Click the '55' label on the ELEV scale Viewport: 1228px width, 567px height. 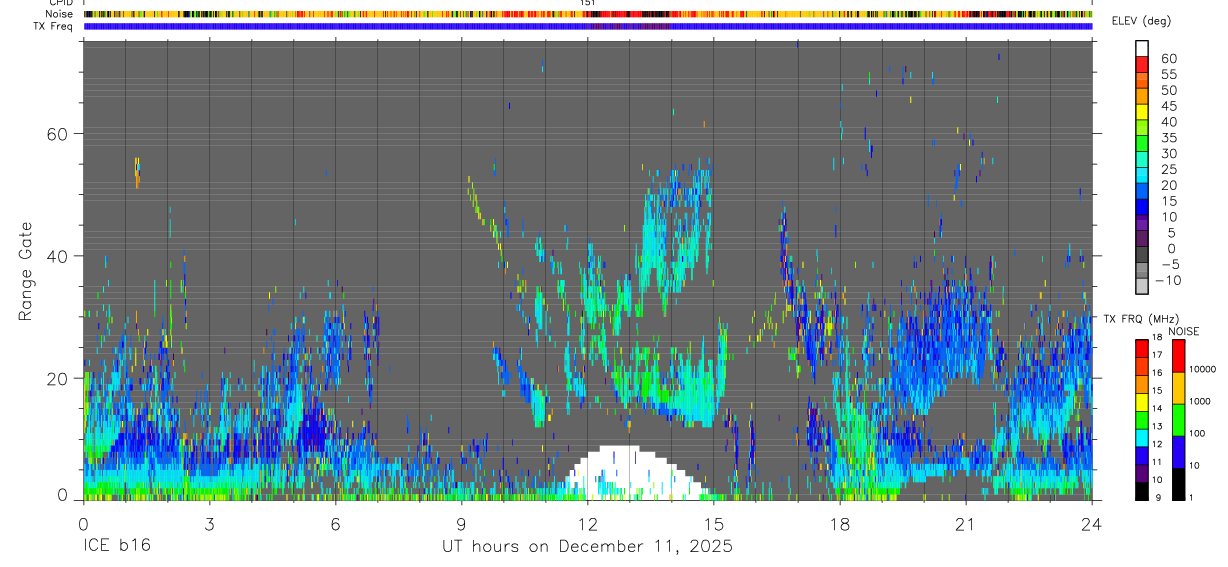(x=1168, y=74)
